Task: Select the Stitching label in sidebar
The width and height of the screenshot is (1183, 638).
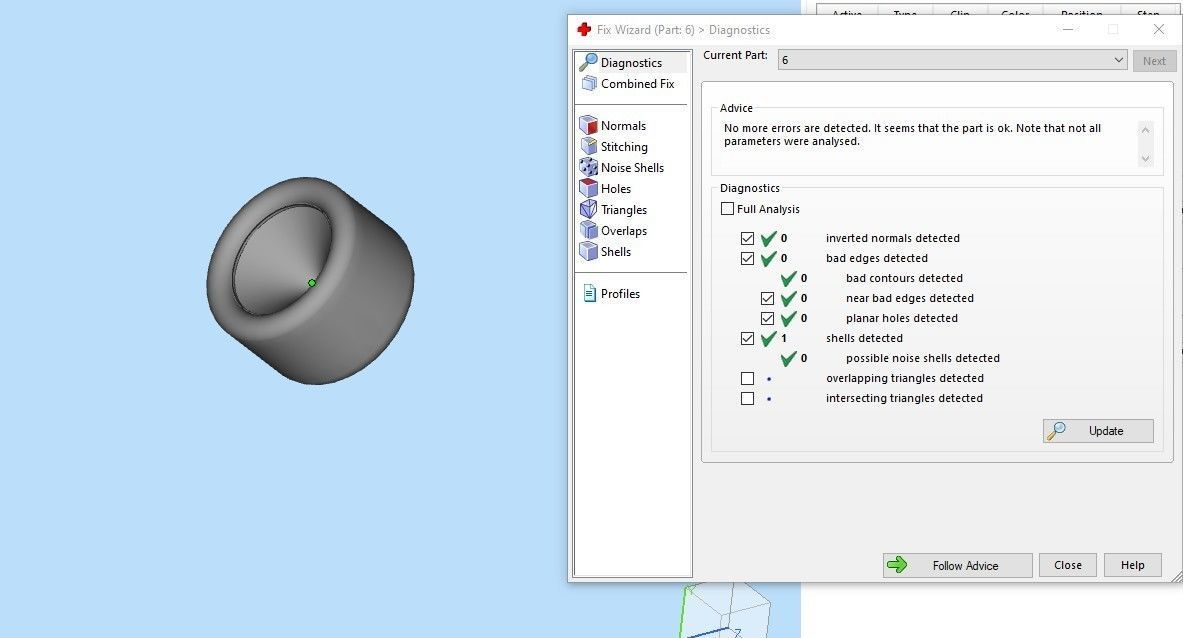Action: pos(624,147)
